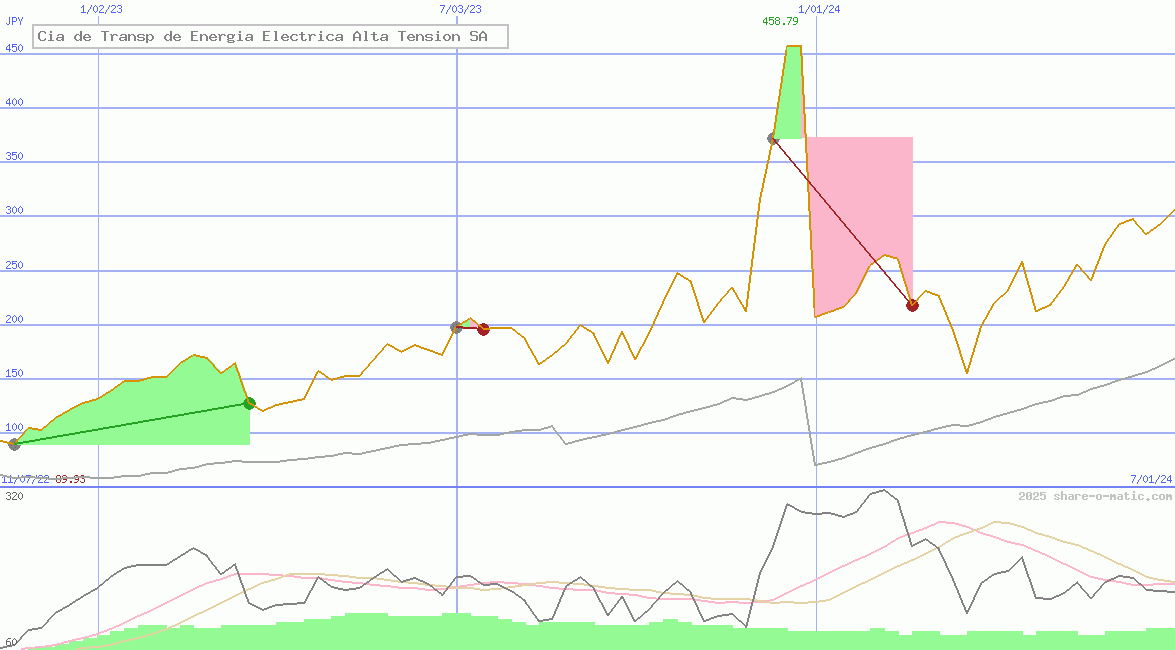The width and height of the screenshot is (1175, 650).
Task: Click the grey entry marker on 7/03/23 line
Action: tap(457, 327)
